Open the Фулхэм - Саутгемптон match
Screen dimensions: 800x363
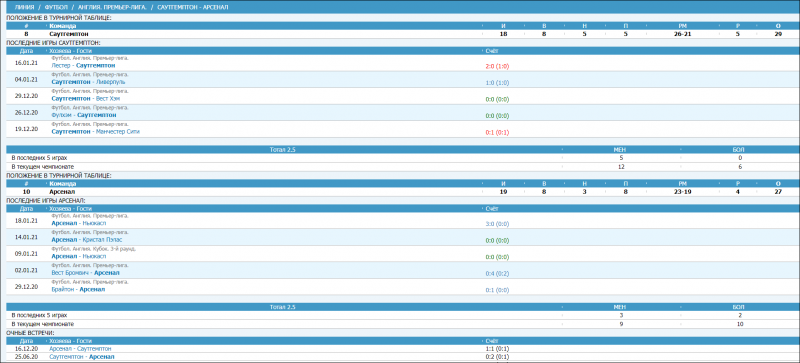click(83, 115)
